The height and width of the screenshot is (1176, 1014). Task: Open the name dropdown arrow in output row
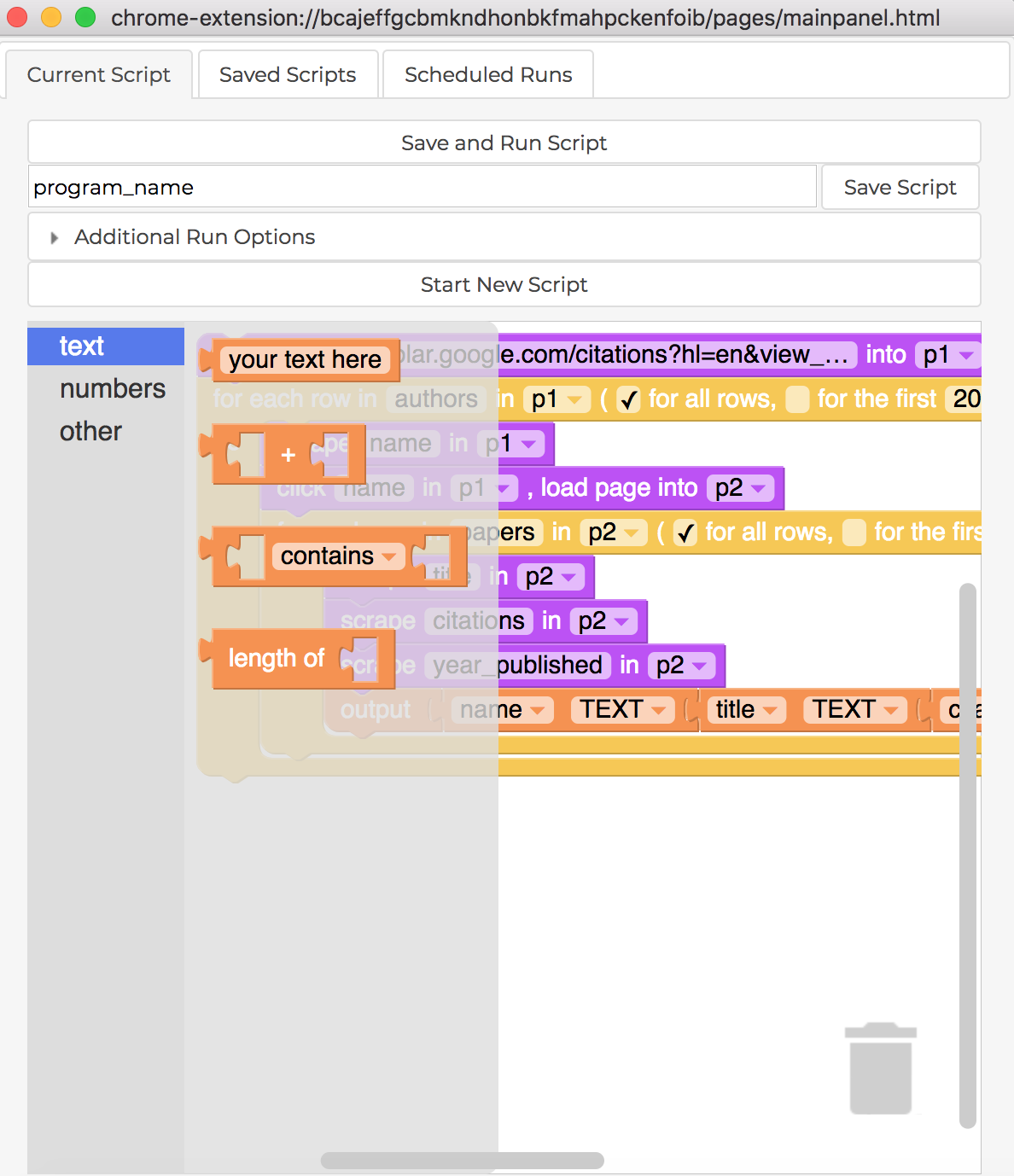pos(538,710)
